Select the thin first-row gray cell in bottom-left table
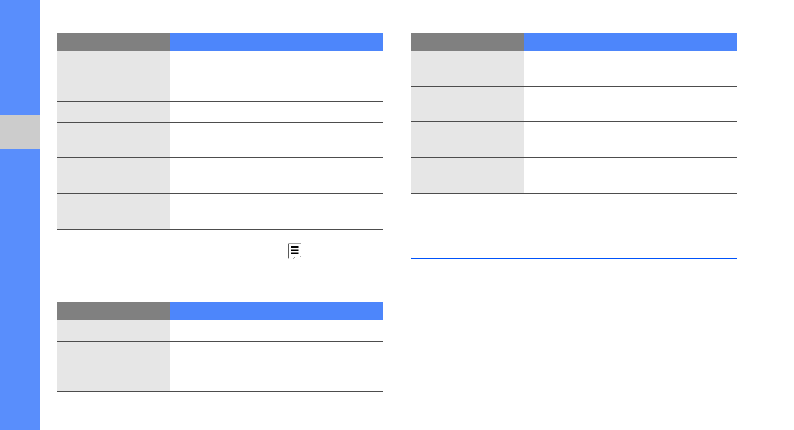 (x=113, y=330)
